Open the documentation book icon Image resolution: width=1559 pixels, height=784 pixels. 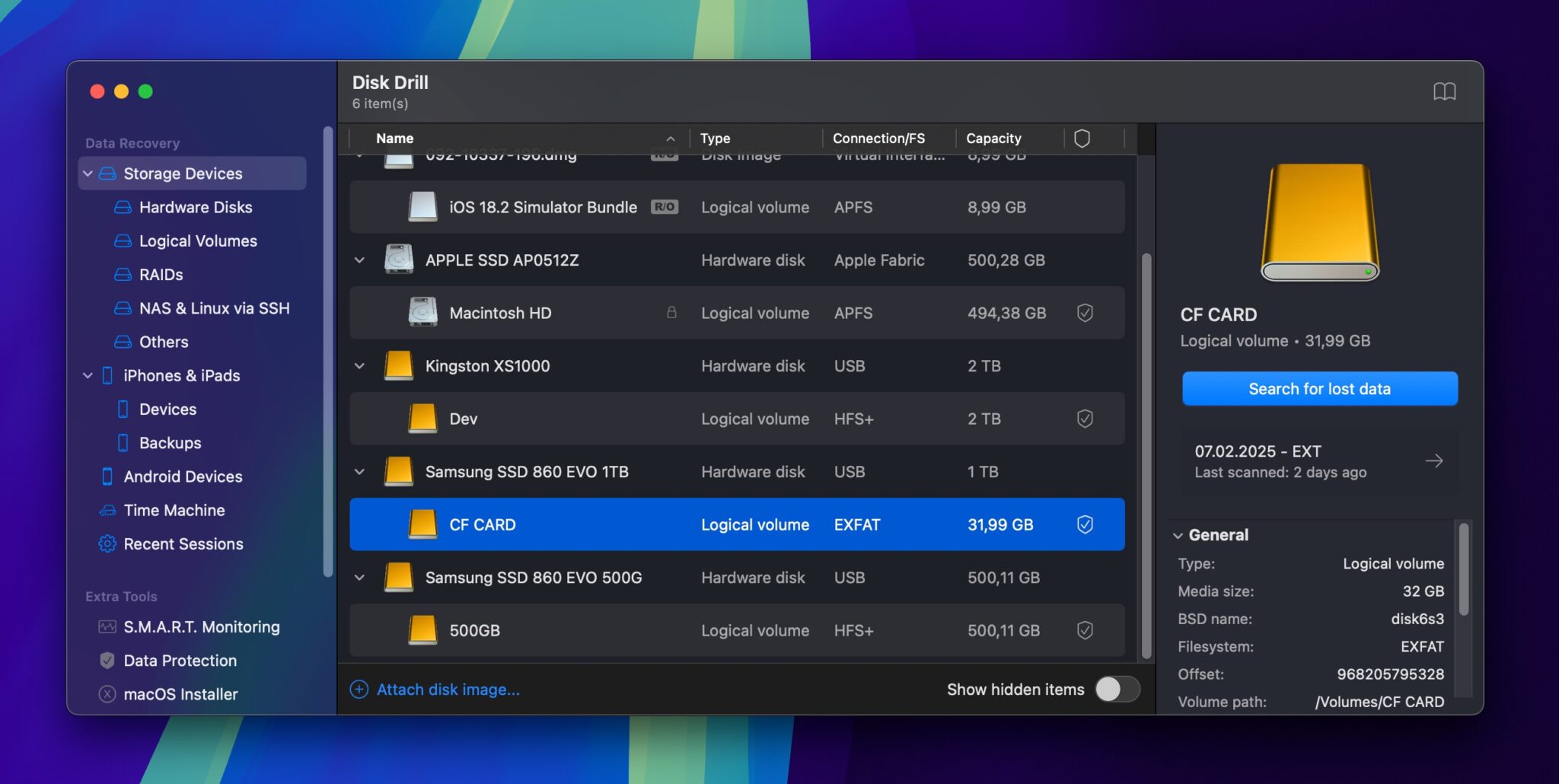1444,91
